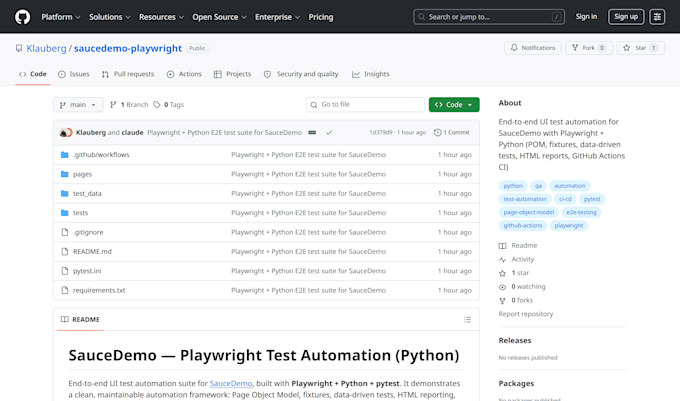Open the test_data folder
This screenshot has height=401, width=680.
click(87, 193)
